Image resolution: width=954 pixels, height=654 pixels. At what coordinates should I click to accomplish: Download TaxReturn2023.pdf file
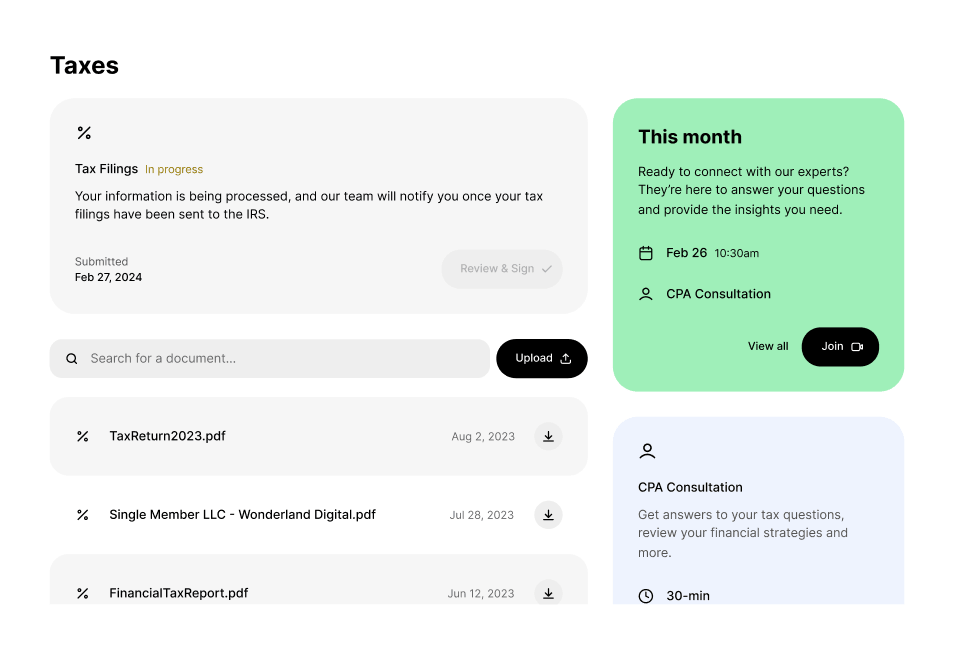(x=548, y=436)
